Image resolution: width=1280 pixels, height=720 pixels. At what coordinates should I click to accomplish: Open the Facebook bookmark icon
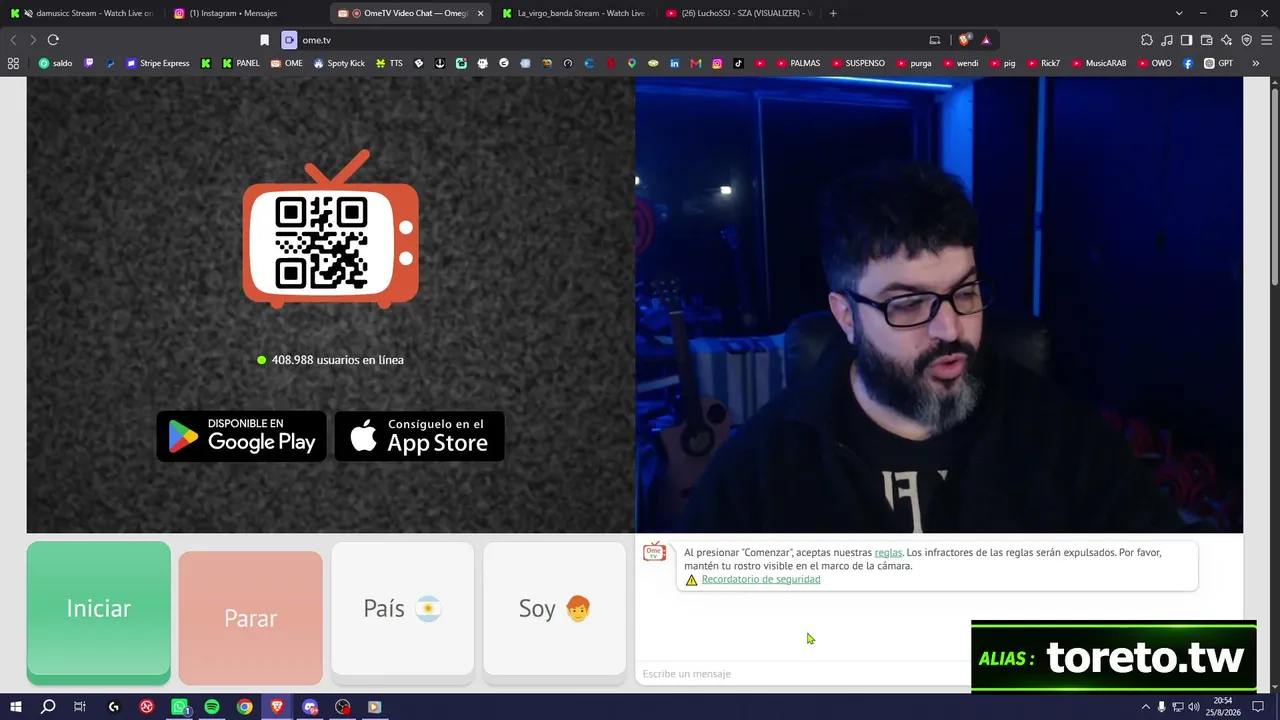tap(1188, 63)
